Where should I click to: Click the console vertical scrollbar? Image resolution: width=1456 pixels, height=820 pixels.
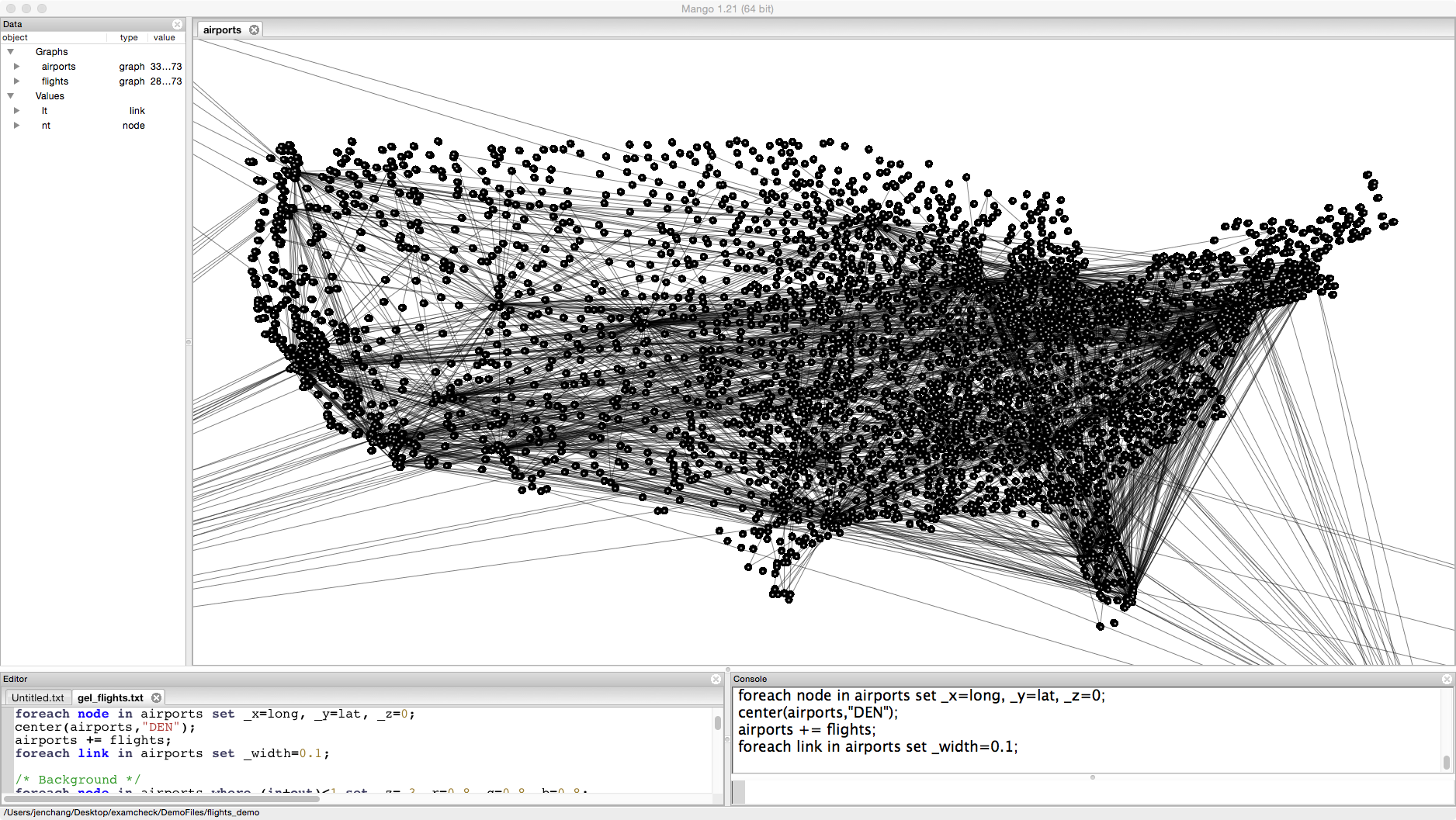[1446, 762]
